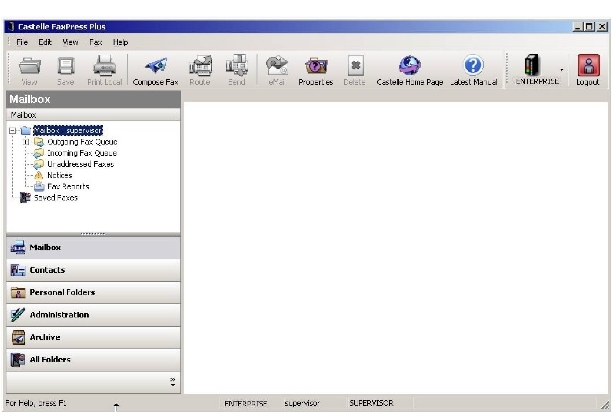
Task: Select the Mailbox supervisor tree item
Action: point(68,130)
